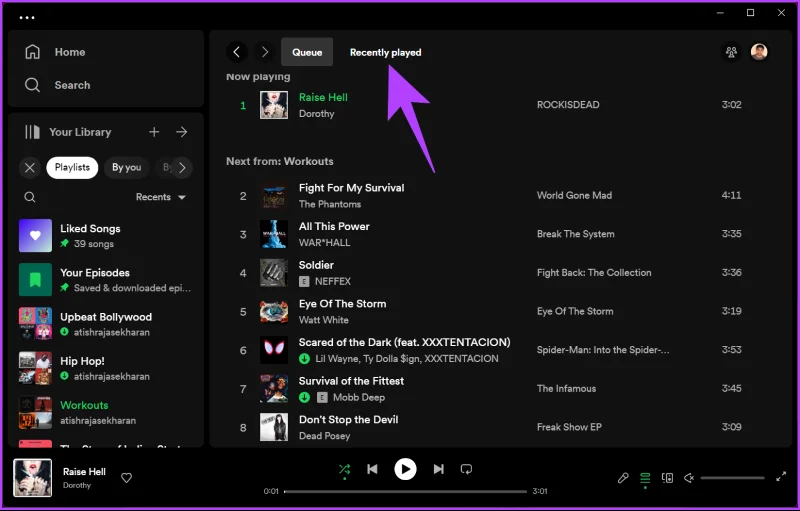Skip to next track
Viewport: 800px width, 511px height.
coord(438,469)
